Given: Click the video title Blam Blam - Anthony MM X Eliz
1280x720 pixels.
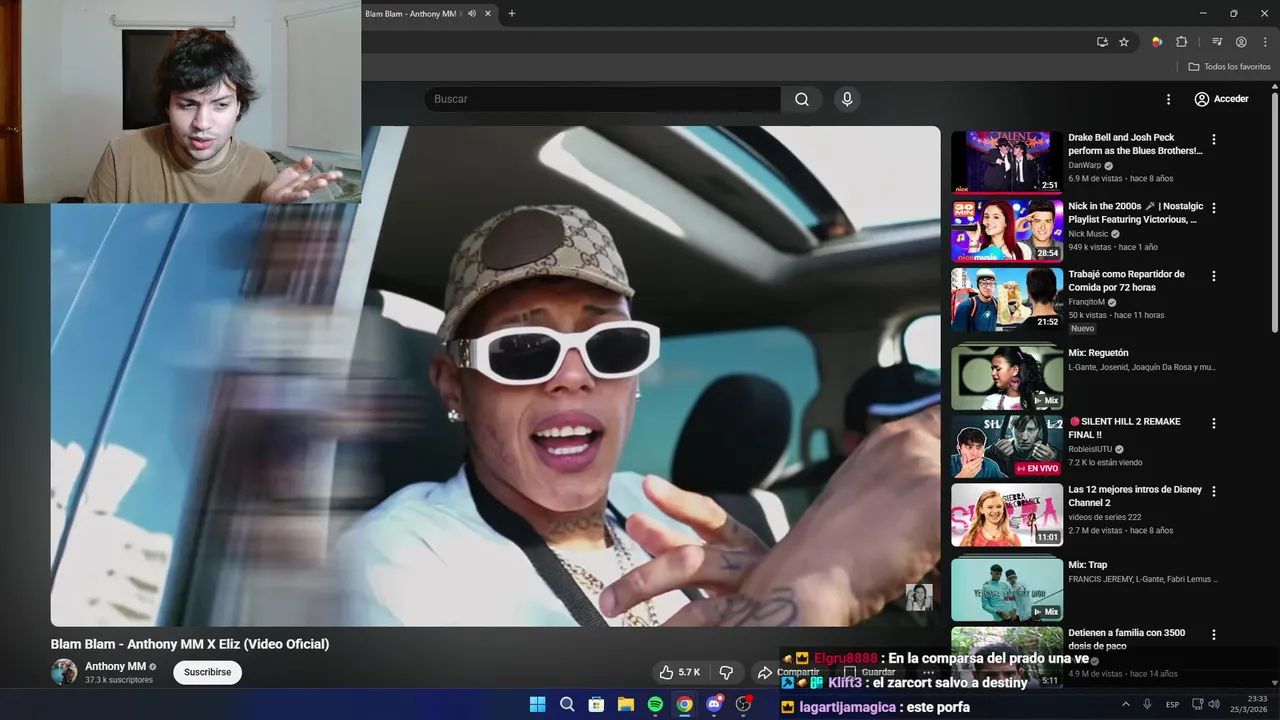Looking at the screenshot, I should pos(190,644).
